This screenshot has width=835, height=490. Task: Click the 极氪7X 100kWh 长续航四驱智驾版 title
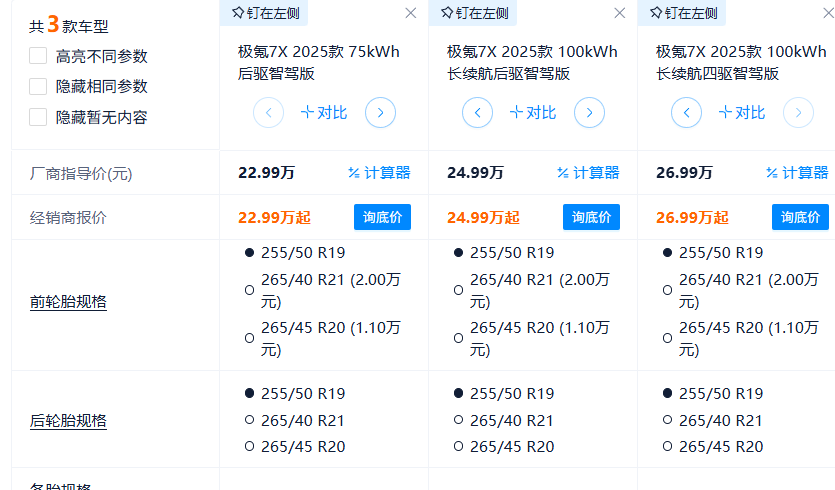click(741, 62)
